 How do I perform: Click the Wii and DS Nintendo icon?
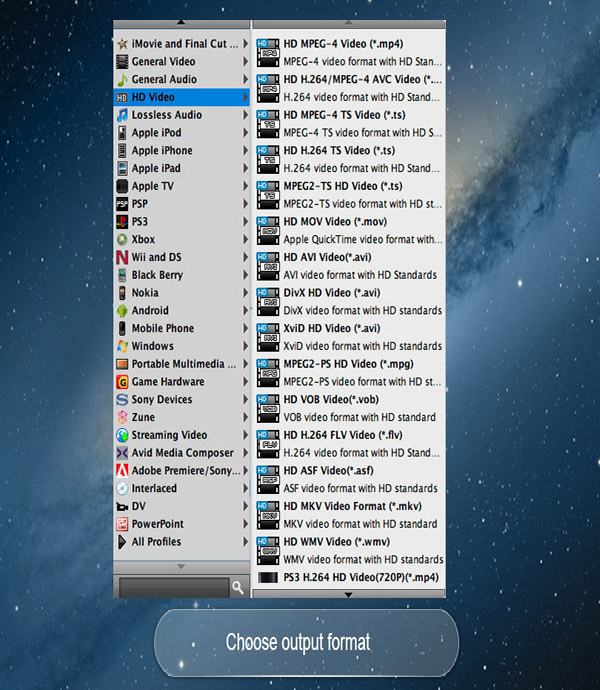pos(122,257)
